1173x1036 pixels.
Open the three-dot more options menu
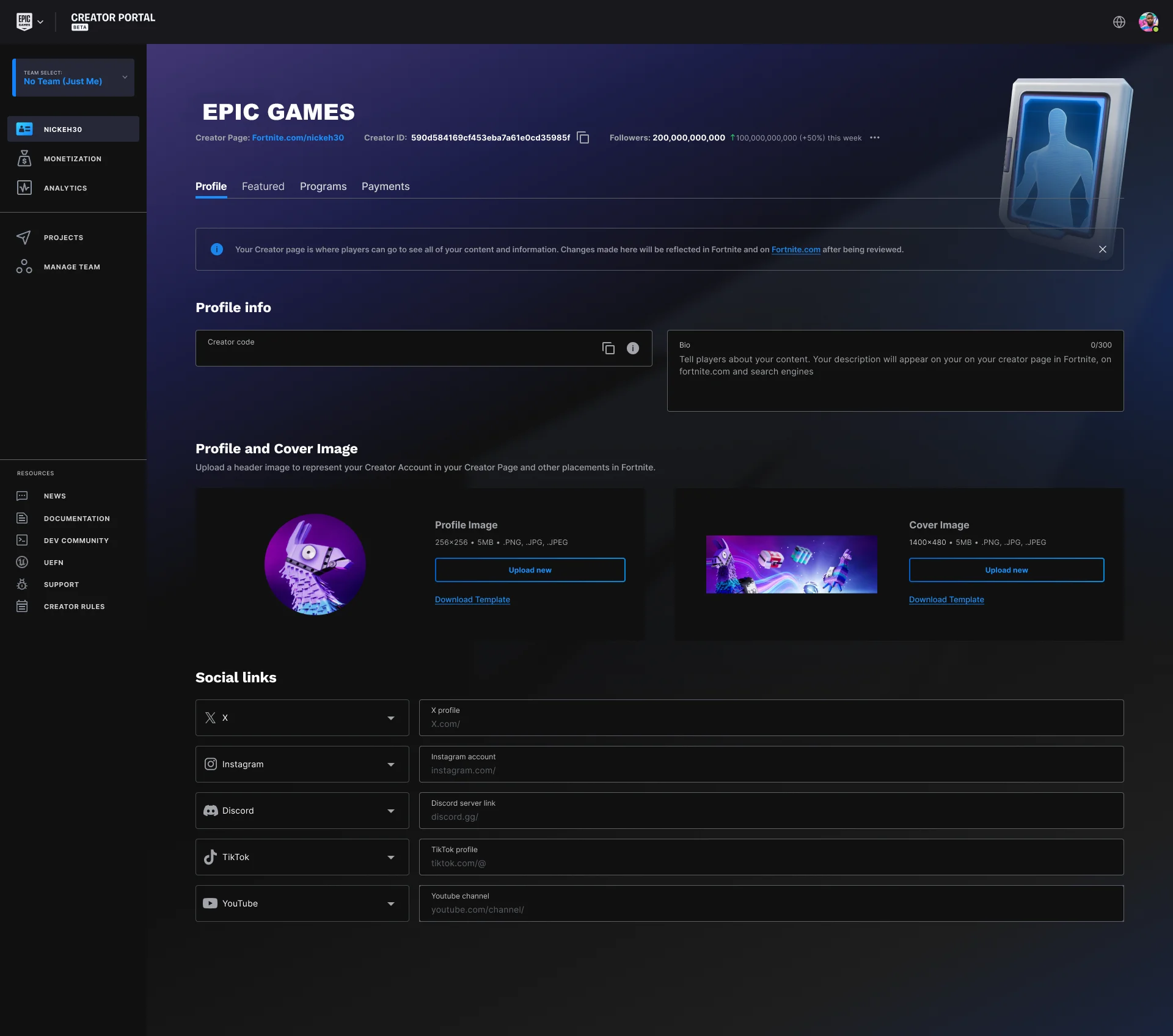tap(875, 137)
